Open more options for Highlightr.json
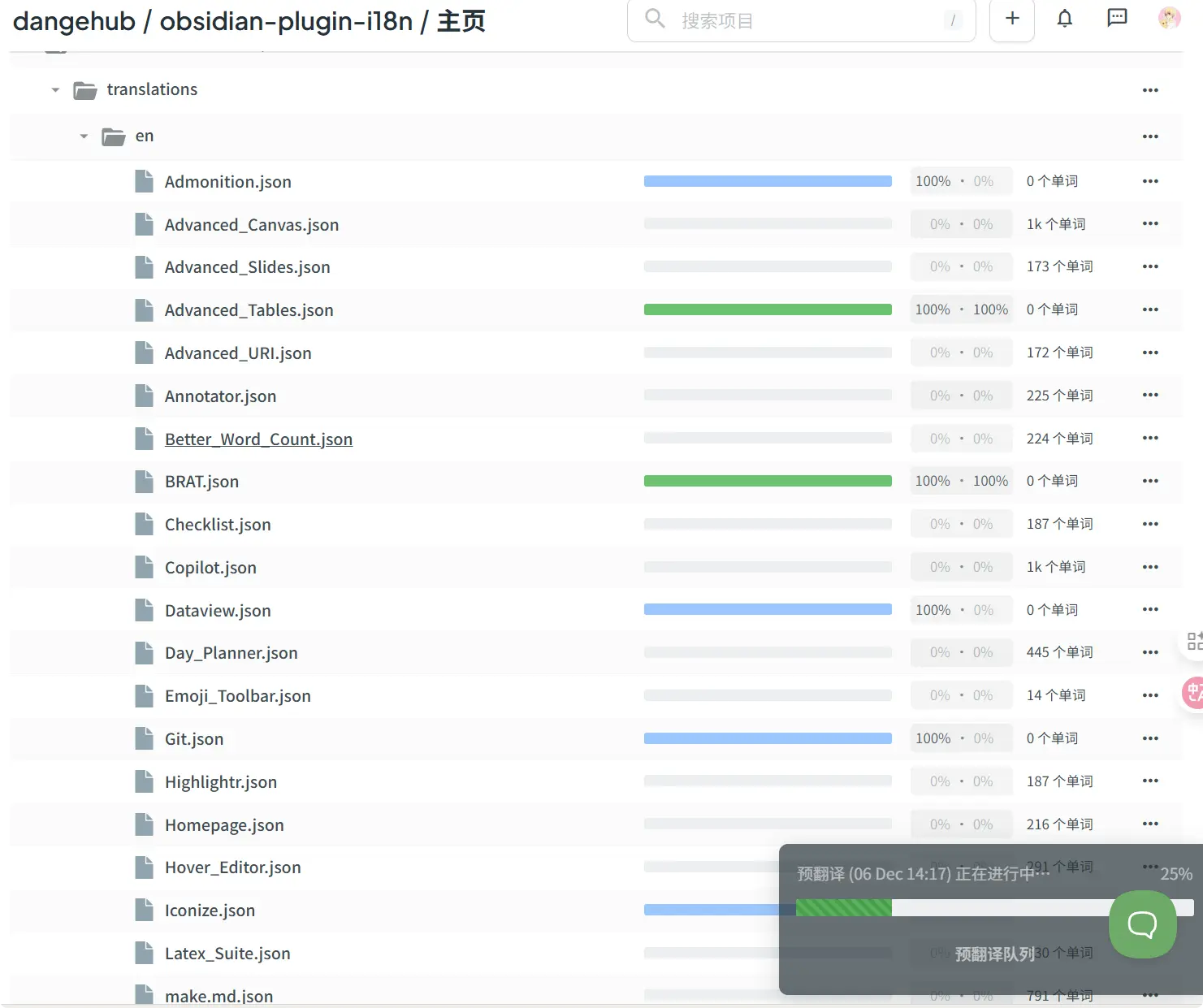 click(x=1150, y=781)
